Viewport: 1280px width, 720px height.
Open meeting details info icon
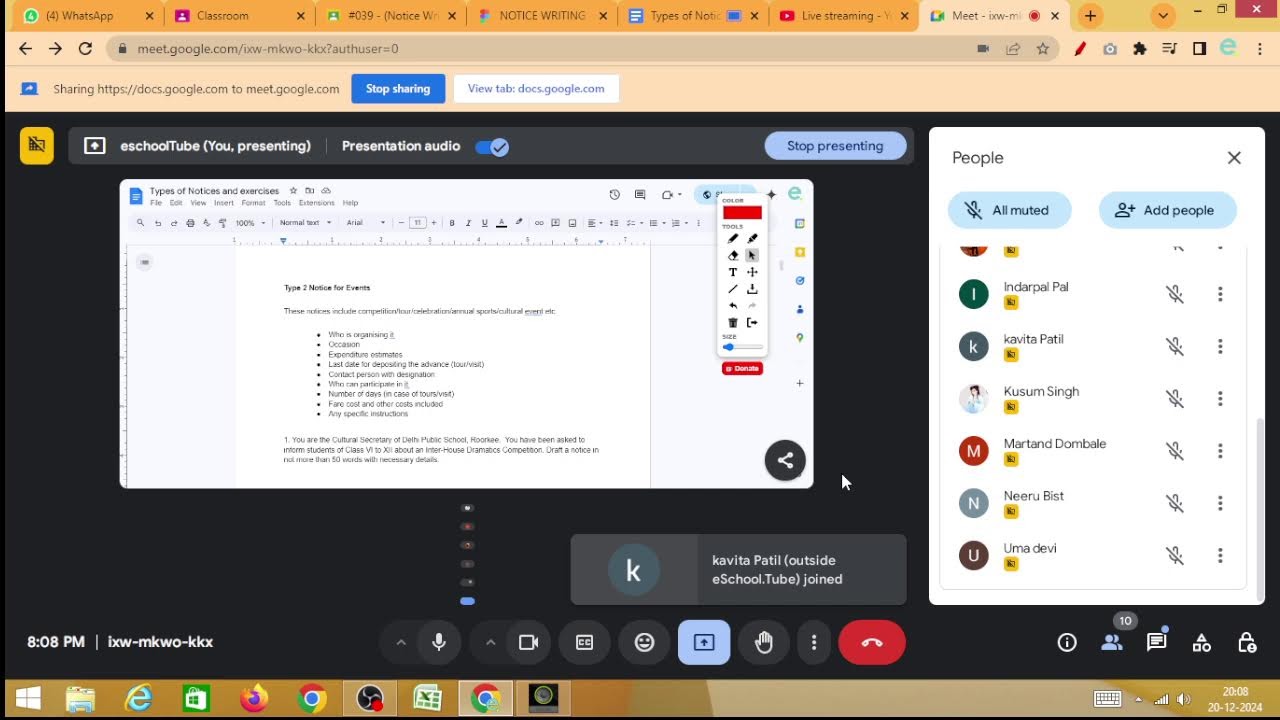(x=1067, y=643)
